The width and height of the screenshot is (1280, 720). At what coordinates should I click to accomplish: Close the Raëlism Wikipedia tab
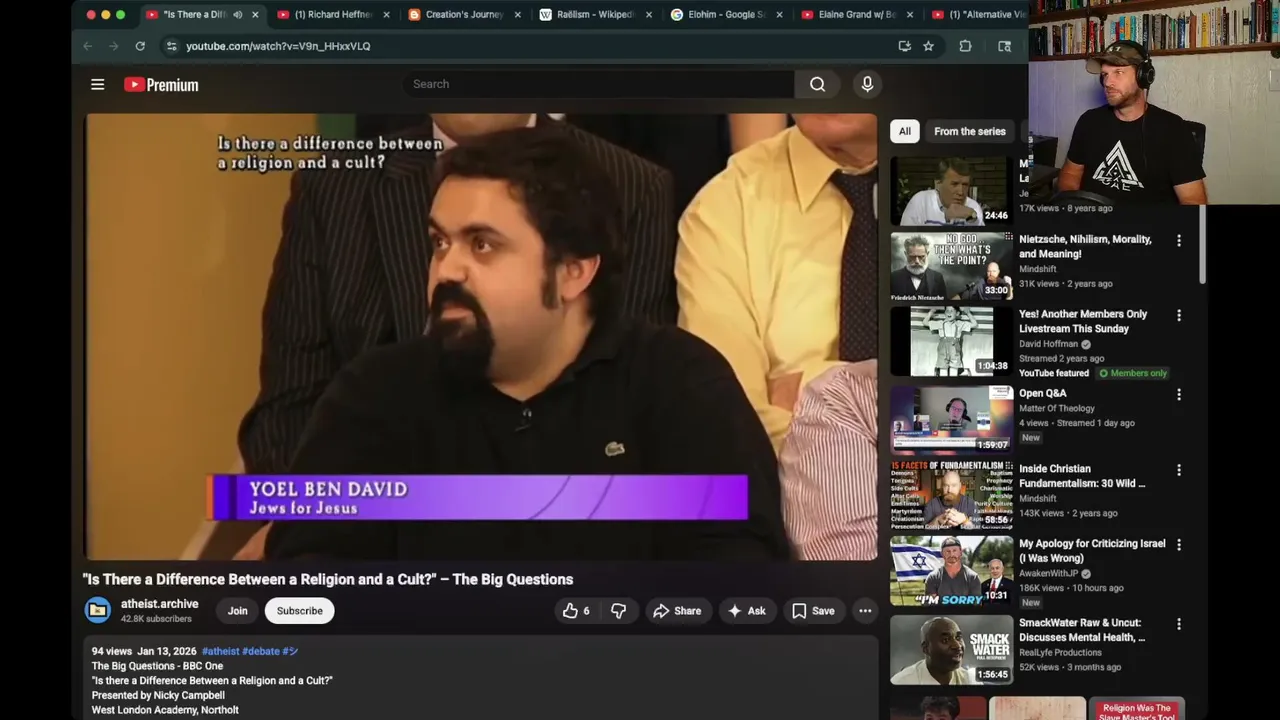[x=649, y=15]
